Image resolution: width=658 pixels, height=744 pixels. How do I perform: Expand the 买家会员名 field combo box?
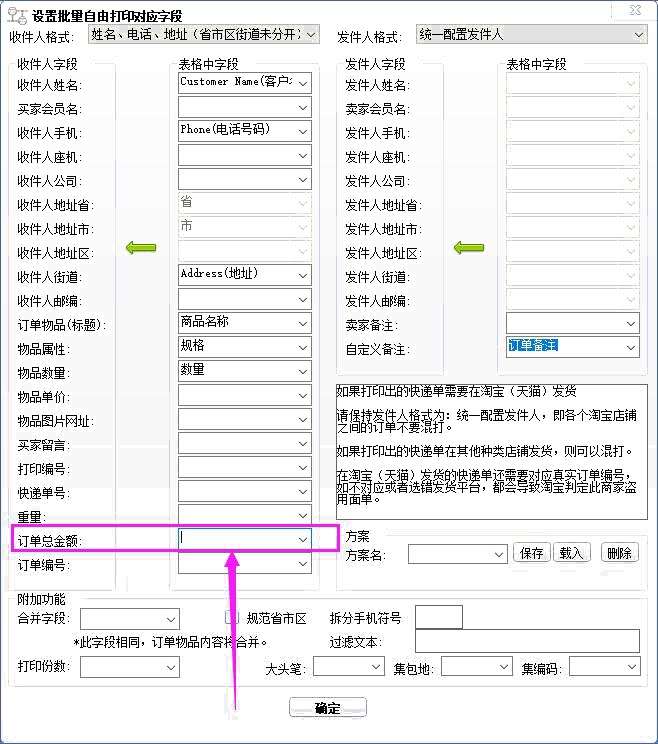click(x=245, y=107)
